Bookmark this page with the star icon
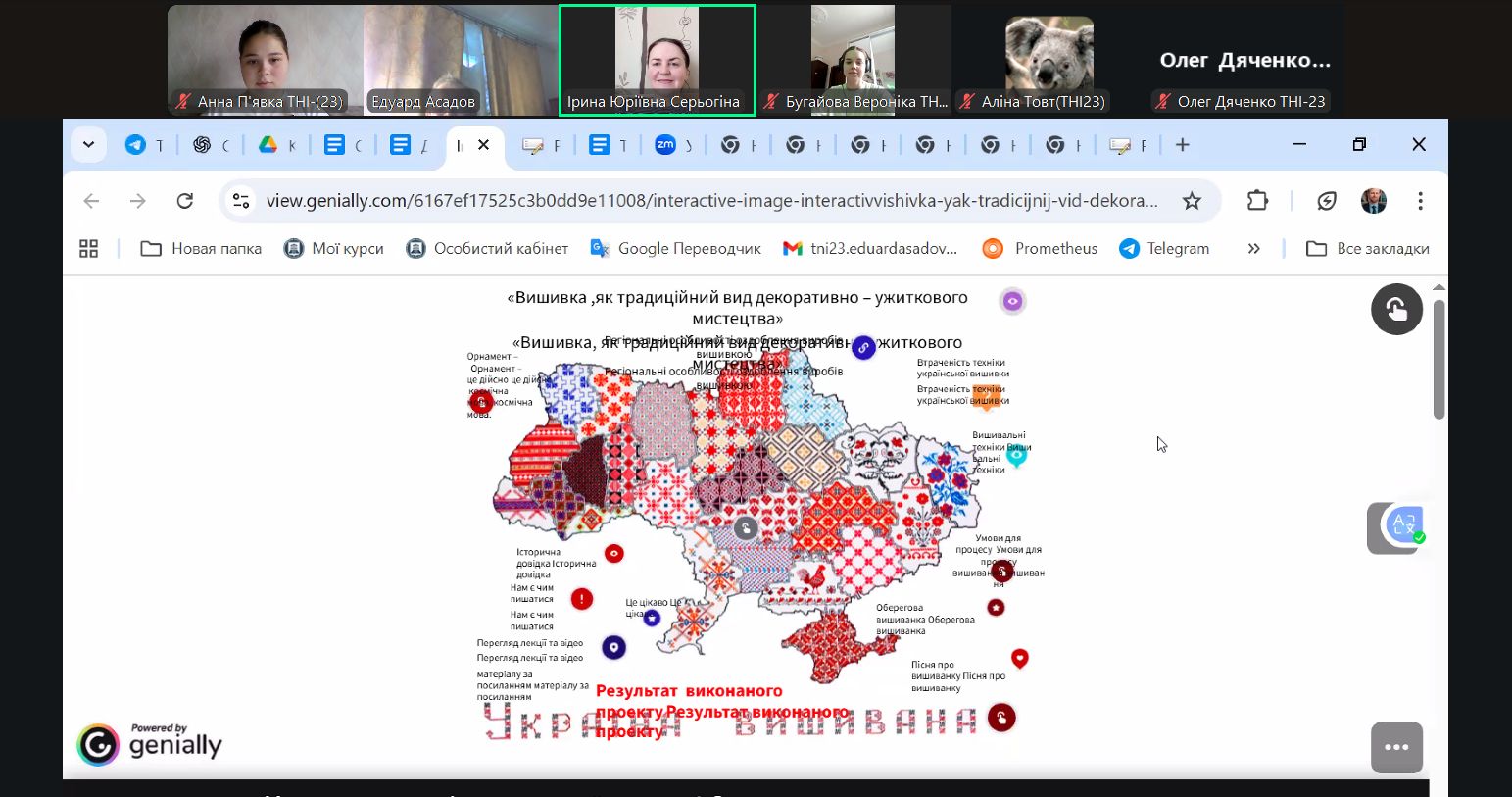The image size is (1512, 797). tap(1192, 201)
